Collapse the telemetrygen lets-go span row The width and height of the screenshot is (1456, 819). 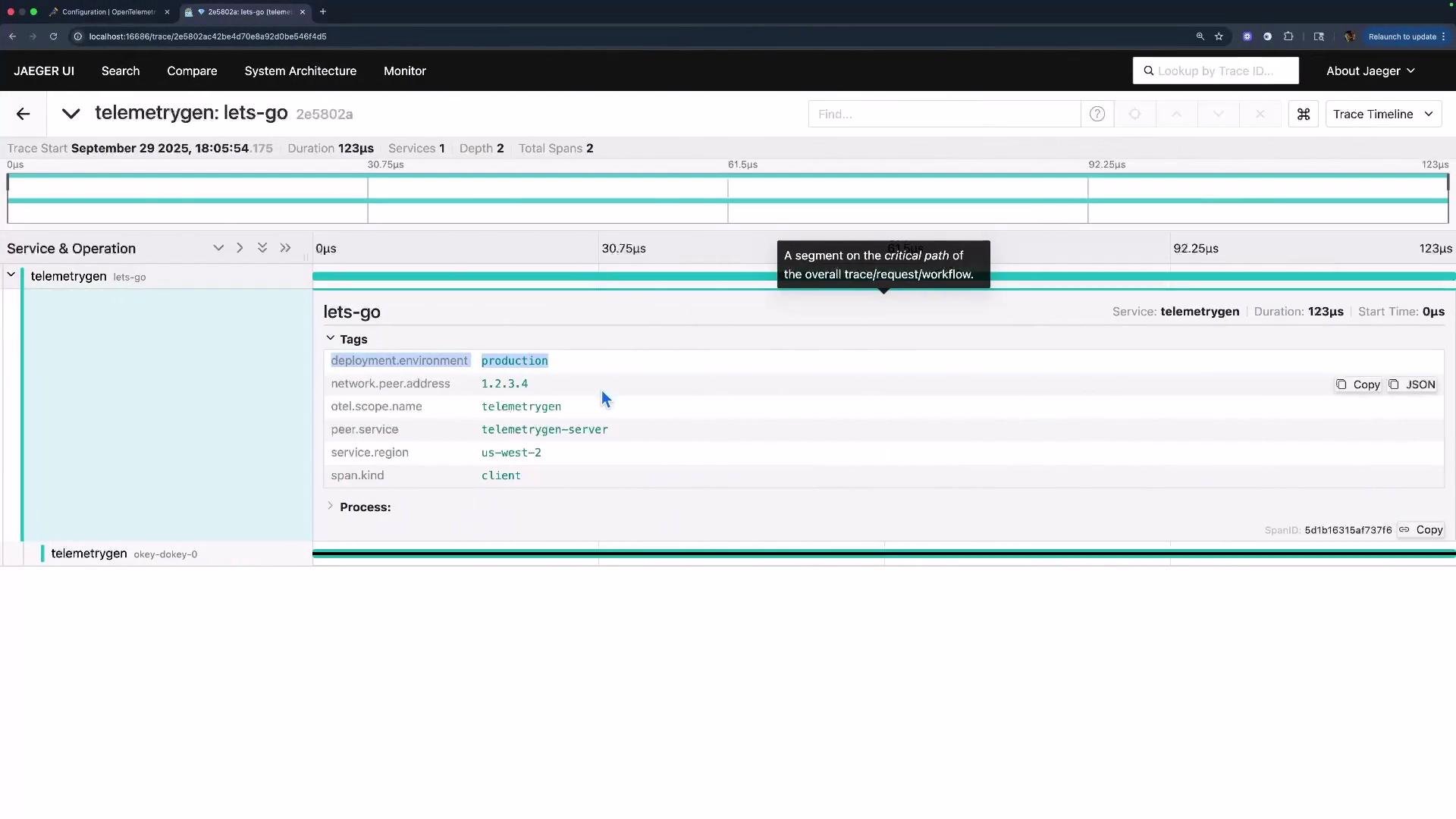click(x=11, y=275)
